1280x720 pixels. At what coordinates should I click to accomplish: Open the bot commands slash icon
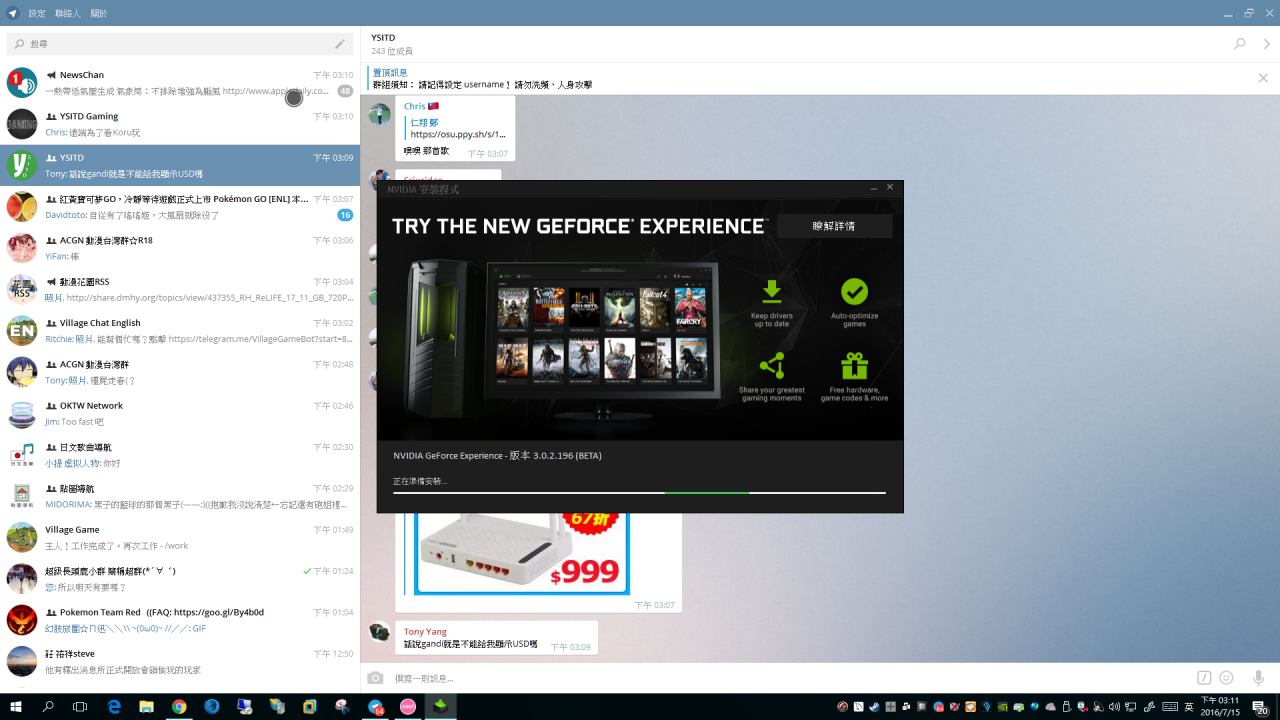pyautogui.click(x=1205, y=678)
